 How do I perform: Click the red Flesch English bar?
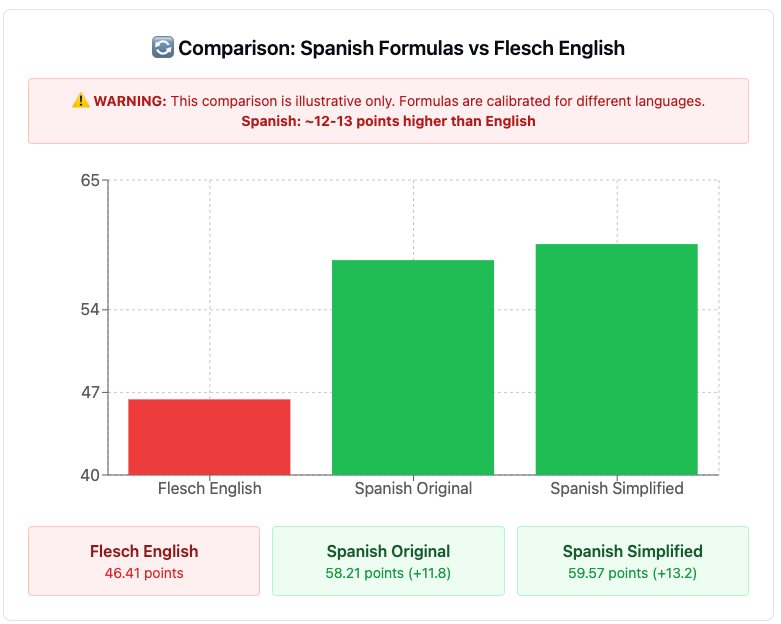pos(209,437)
